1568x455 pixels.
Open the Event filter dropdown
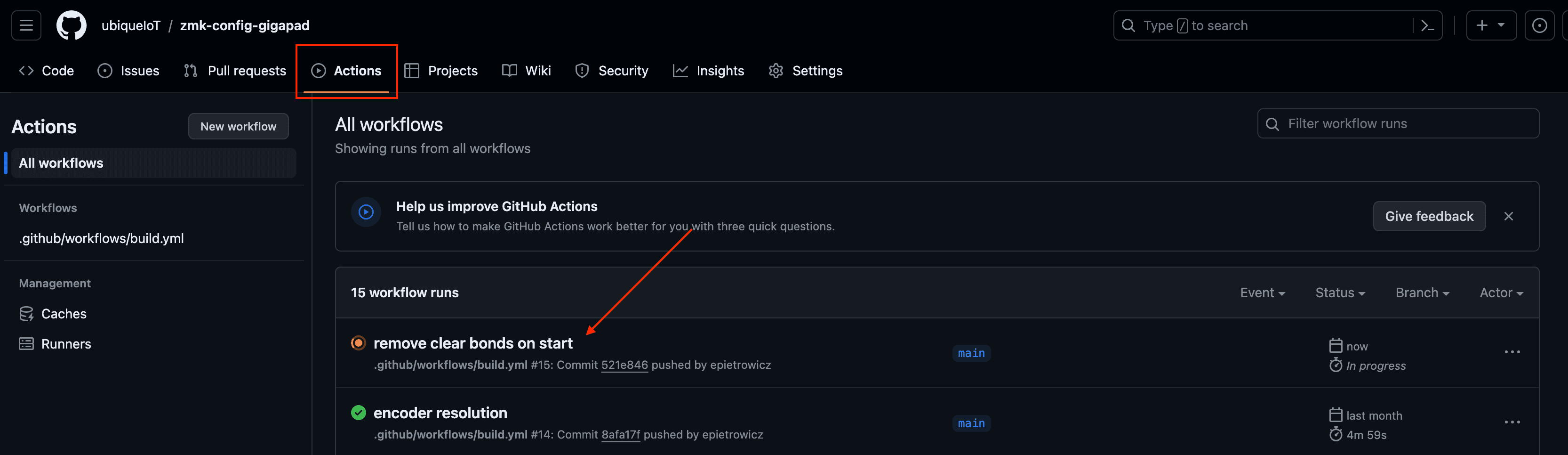(1263, 292)
